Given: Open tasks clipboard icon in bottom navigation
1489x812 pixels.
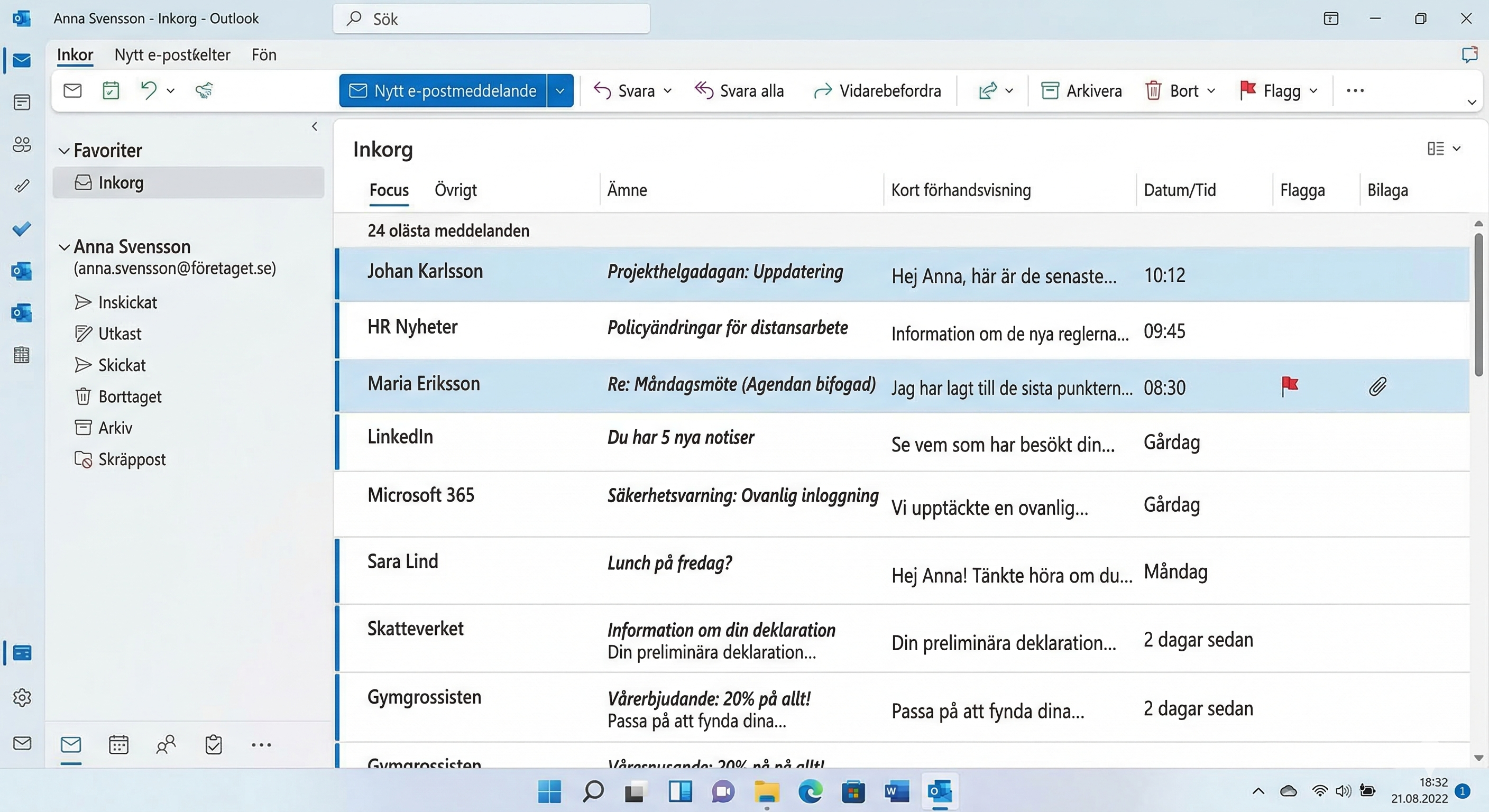Looking at the screenshot, I should [213, 744].
